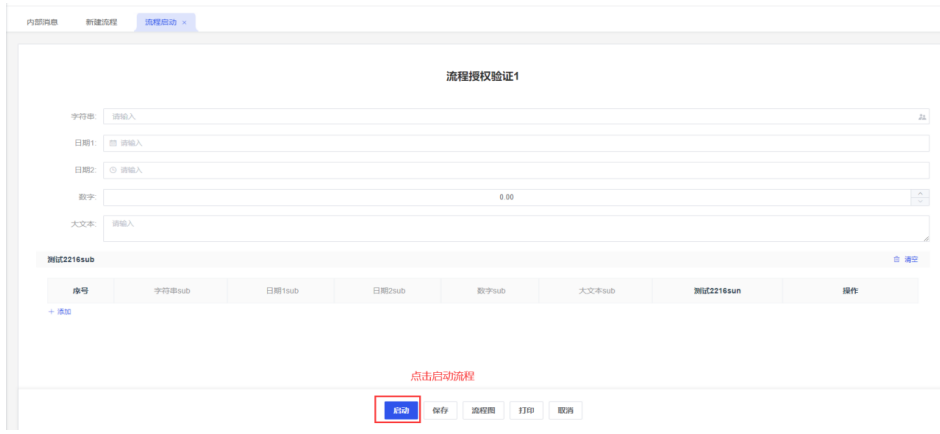Open user picker icon in 字符串 field
Viewport: 940px width, 434px height.
tap(922, 117)
